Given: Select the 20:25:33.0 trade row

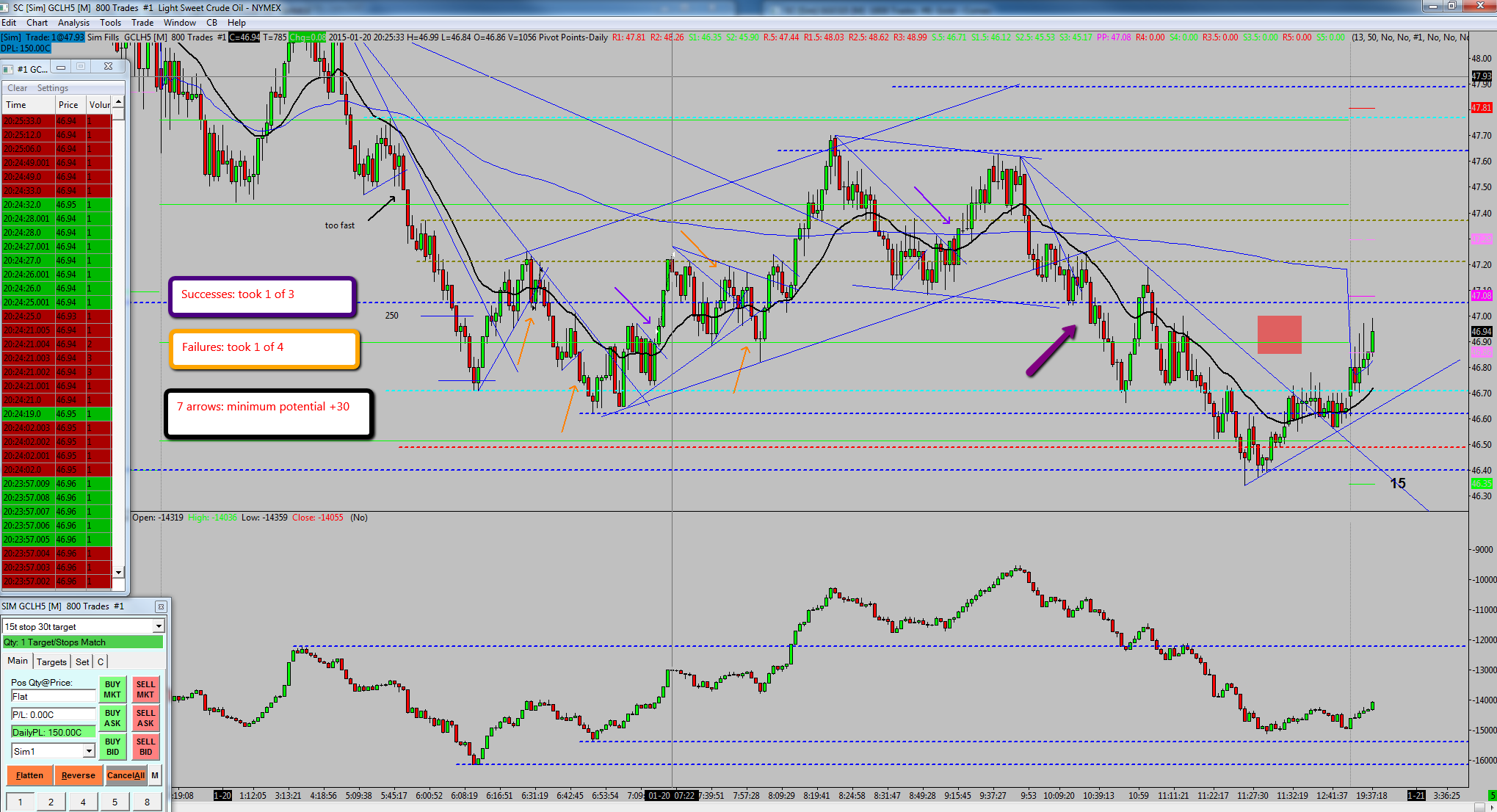Looking at the screenshot, I should click(57, 121).
